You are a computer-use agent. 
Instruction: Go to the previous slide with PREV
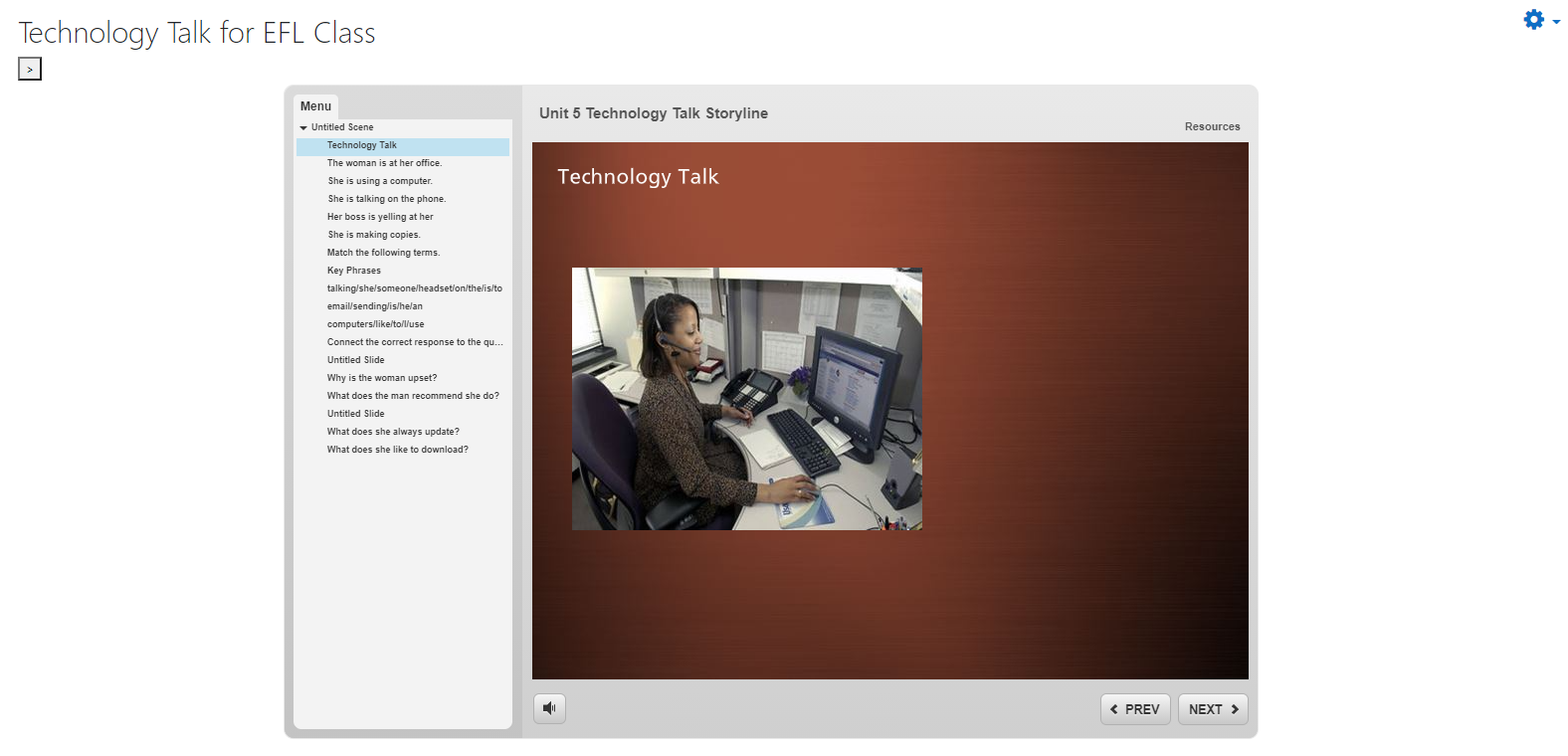[1135, 709]
